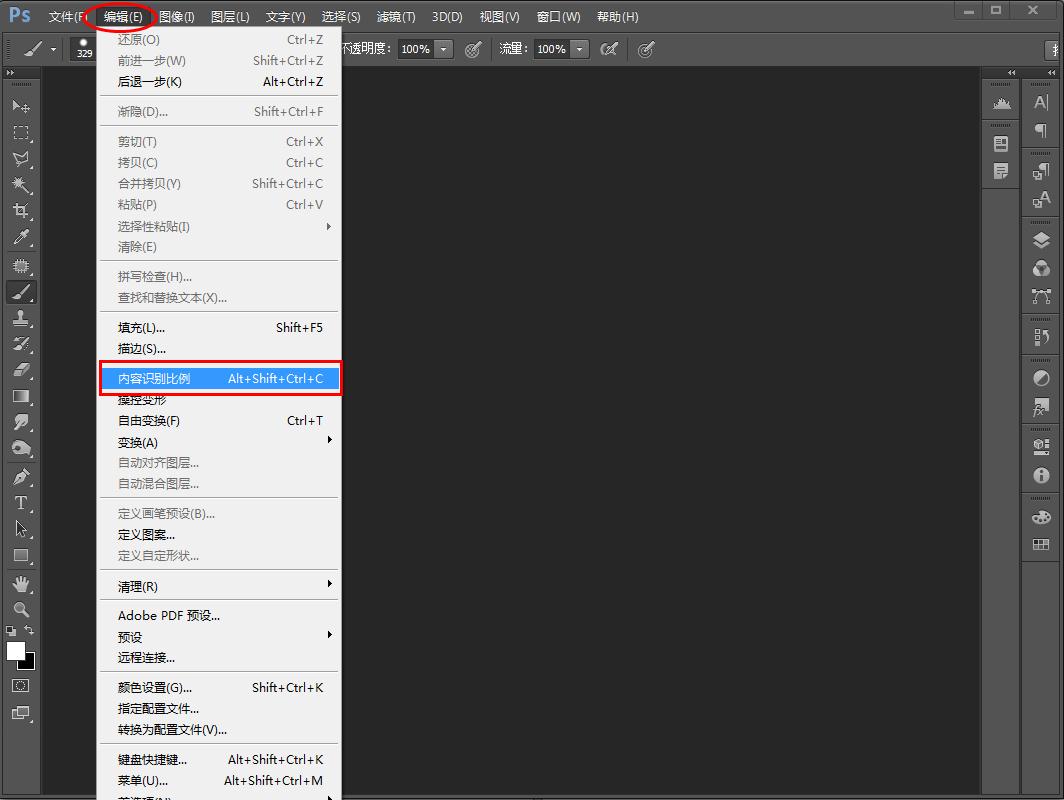The image size is (1064, 800).
Task: Toggle pressure for opacity button
Action: tap(473, 49)
